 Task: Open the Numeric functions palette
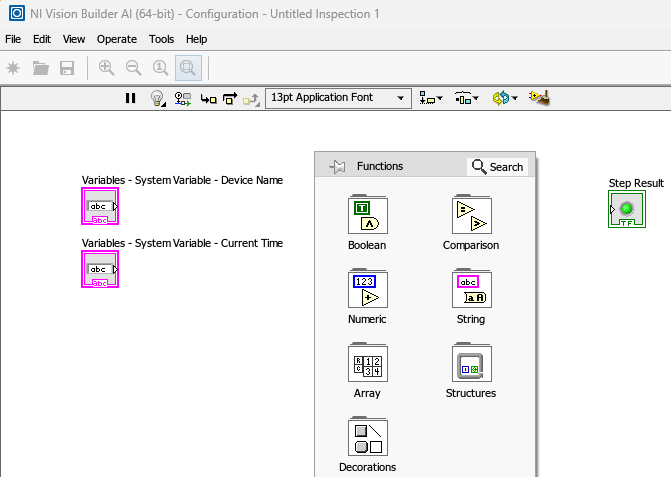pos(368,288)
